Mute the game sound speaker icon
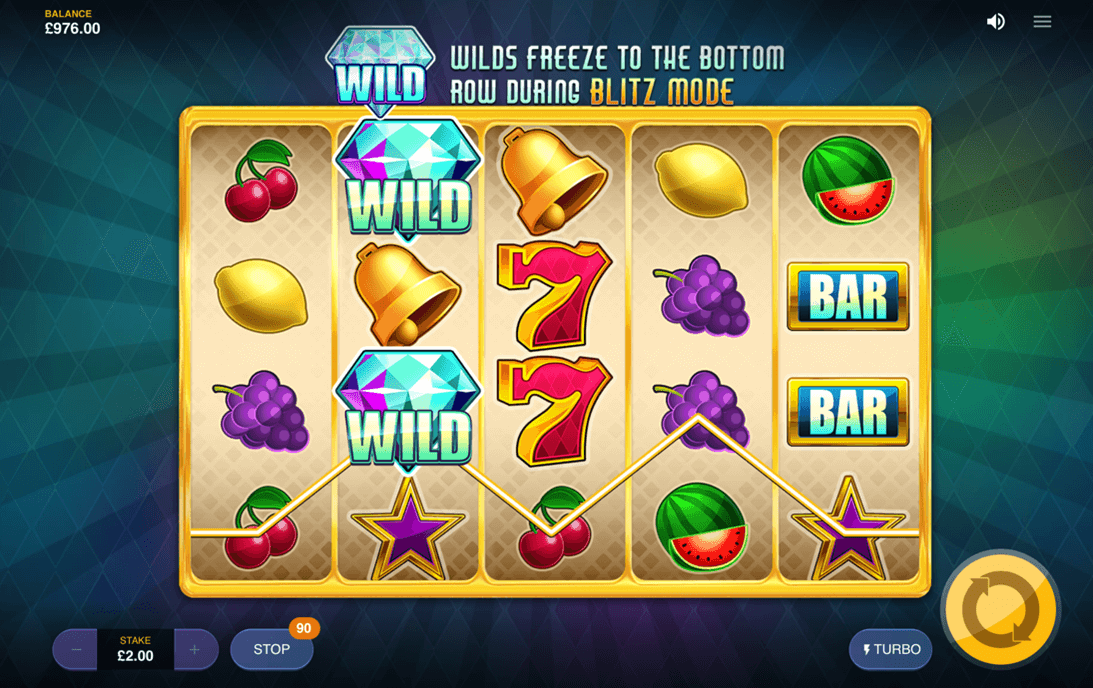The image size is (1093, 688). click(x=995, y=22)
